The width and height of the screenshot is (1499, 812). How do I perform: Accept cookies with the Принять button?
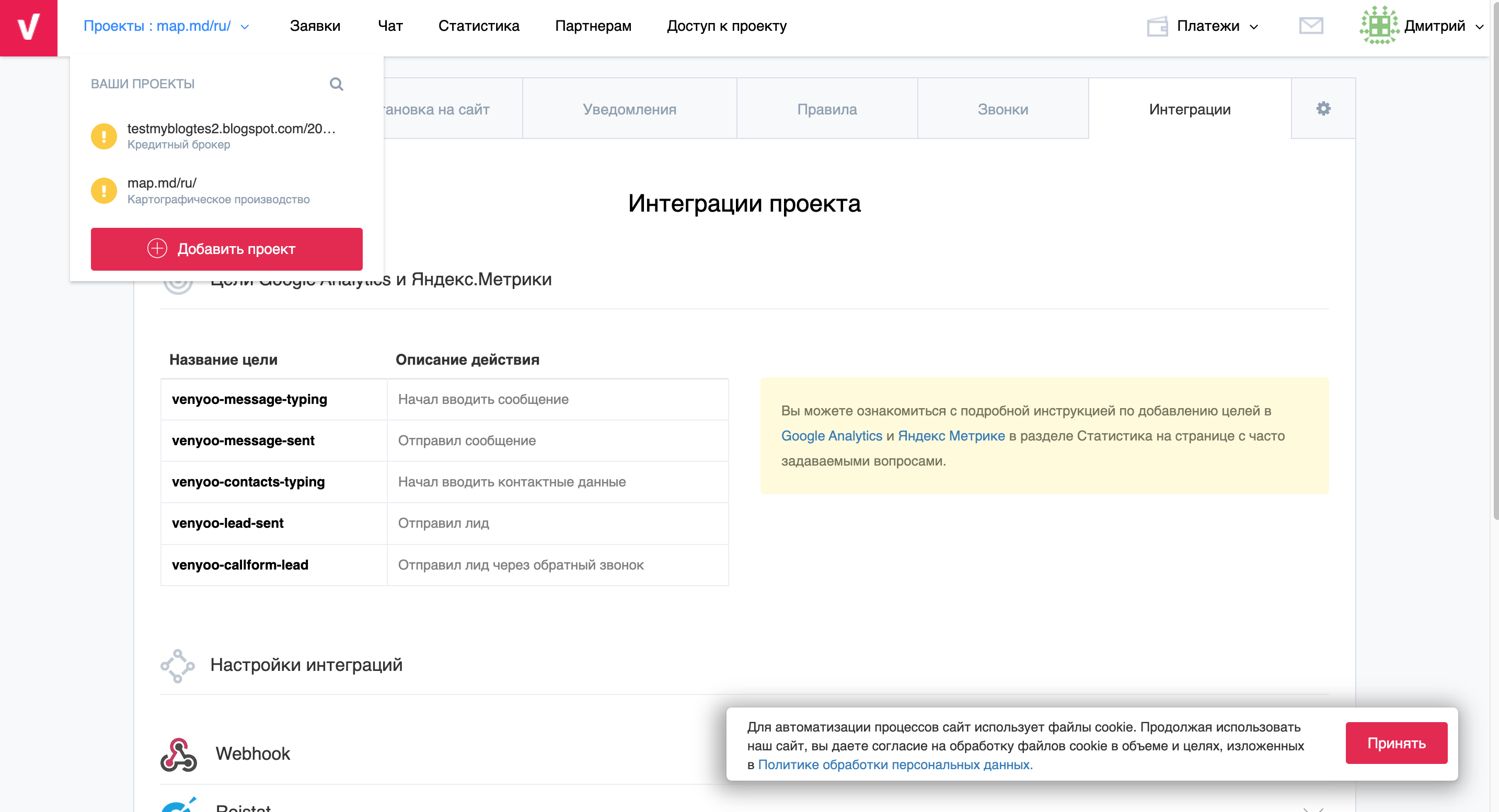tap(1397, 742)
